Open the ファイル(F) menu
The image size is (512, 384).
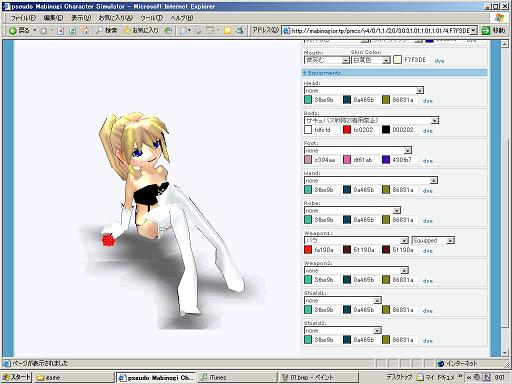pos(23,18)
